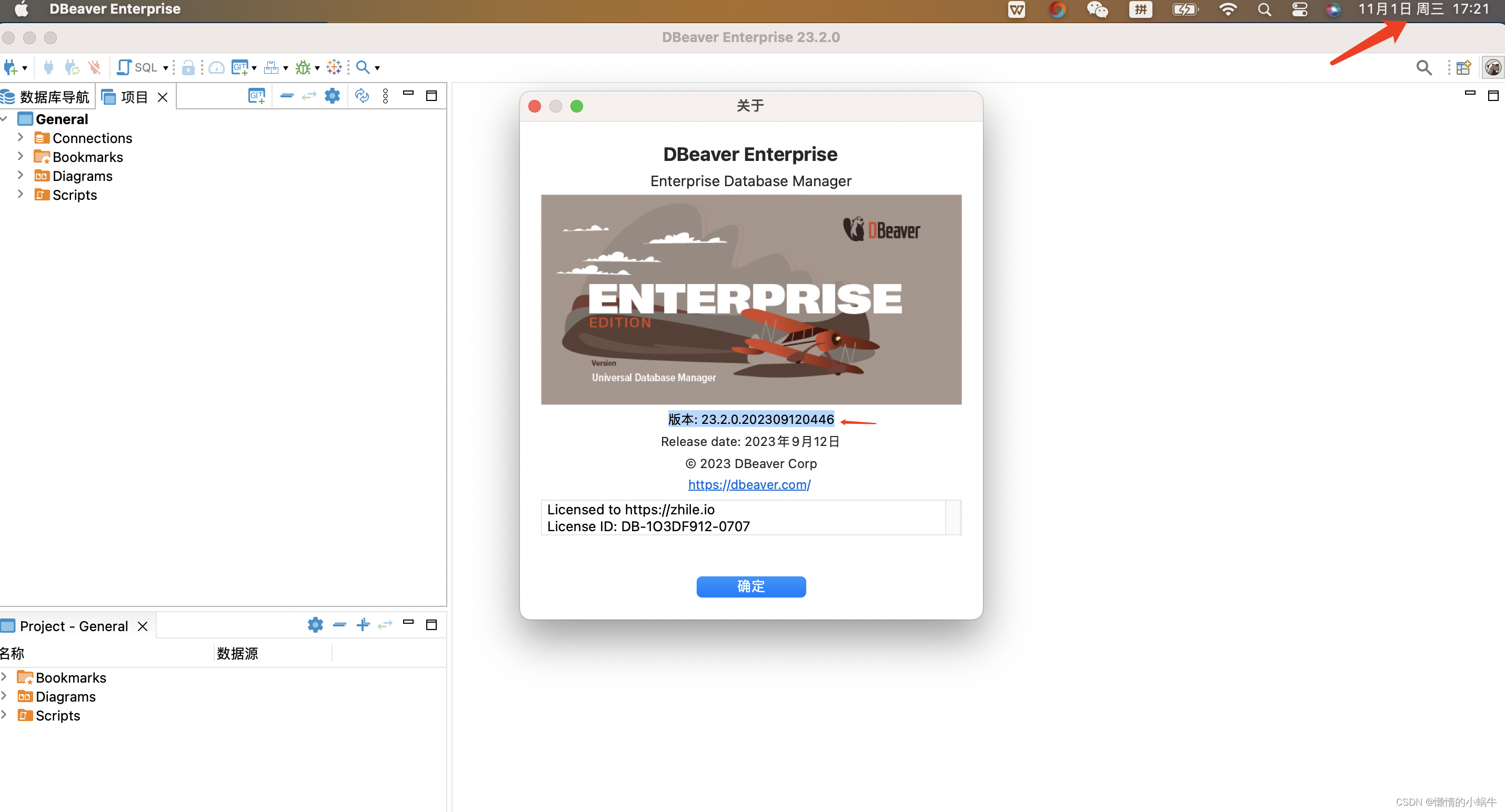Open the main toolbar Git dropdown arrow
This screenshot has width=1505, height=812.
(254, 68)
